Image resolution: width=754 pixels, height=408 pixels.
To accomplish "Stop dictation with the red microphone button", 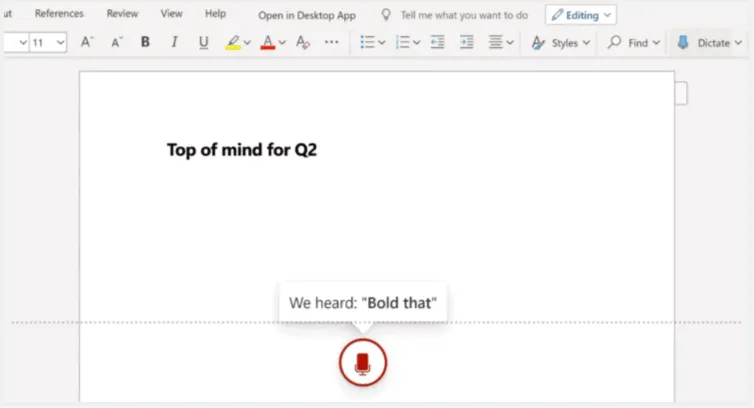I will (362, 362).
